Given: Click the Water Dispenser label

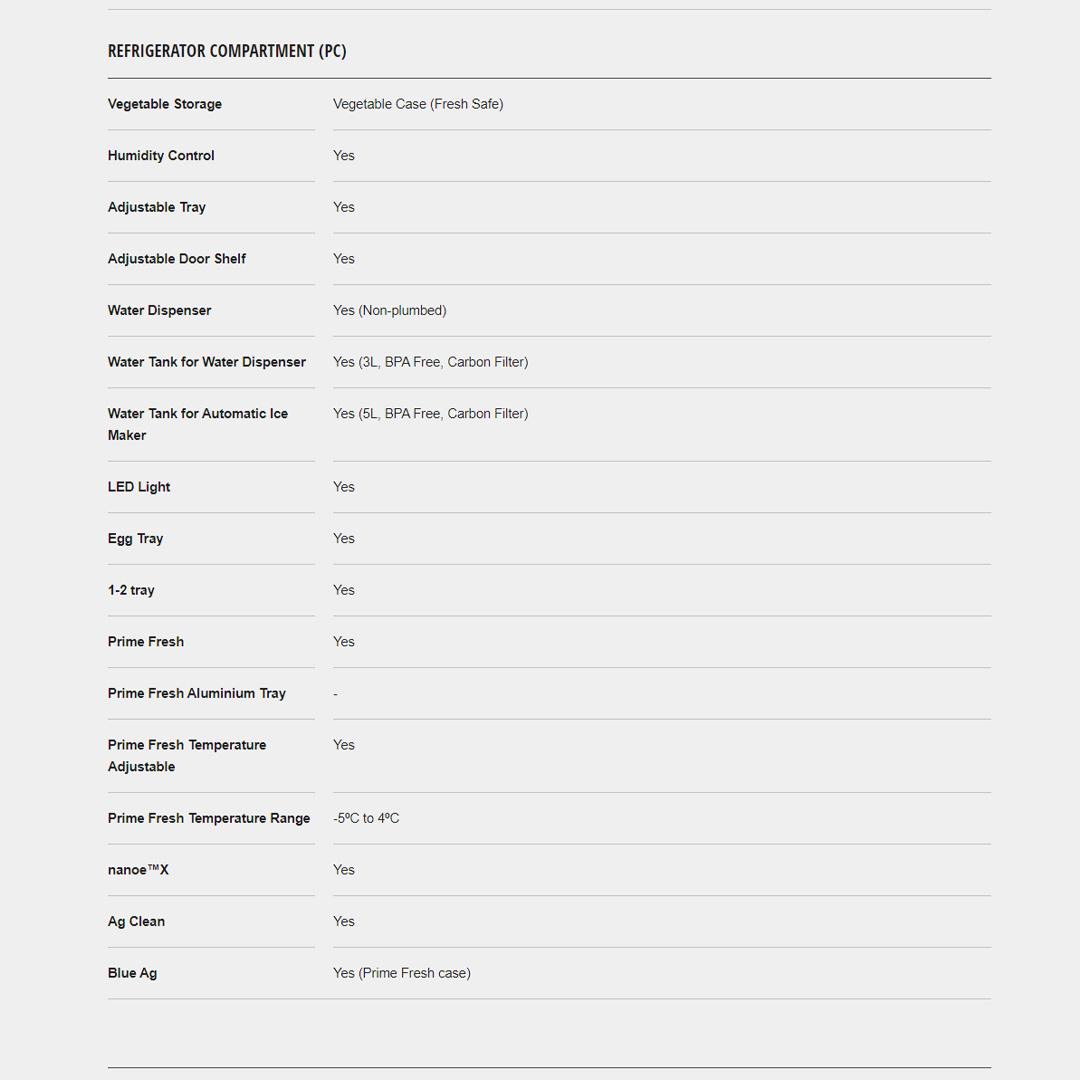Looking at the screenshot, I should tap(160, 311).
